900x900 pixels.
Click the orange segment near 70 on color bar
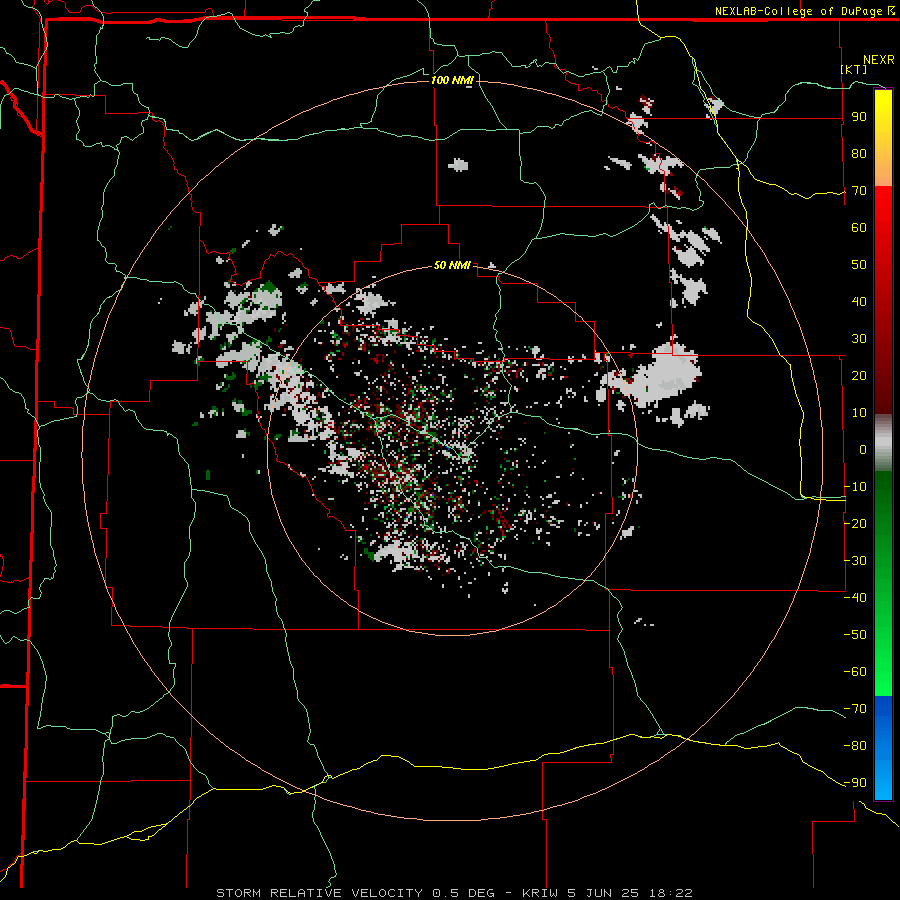tap(883, 172)
